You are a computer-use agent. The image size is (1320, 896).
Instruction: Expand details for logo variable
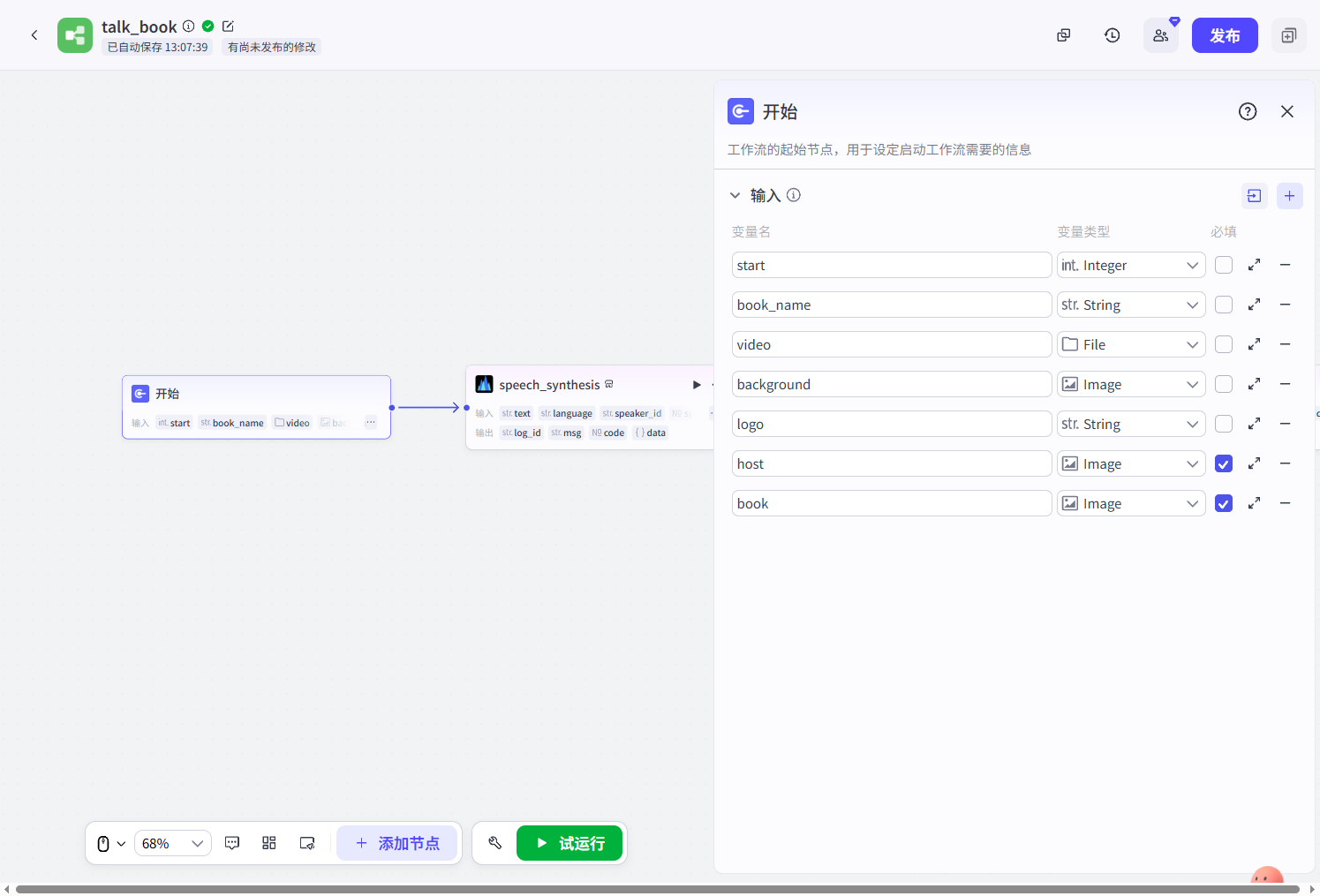pyautogui.click(x=1254, y=424)
